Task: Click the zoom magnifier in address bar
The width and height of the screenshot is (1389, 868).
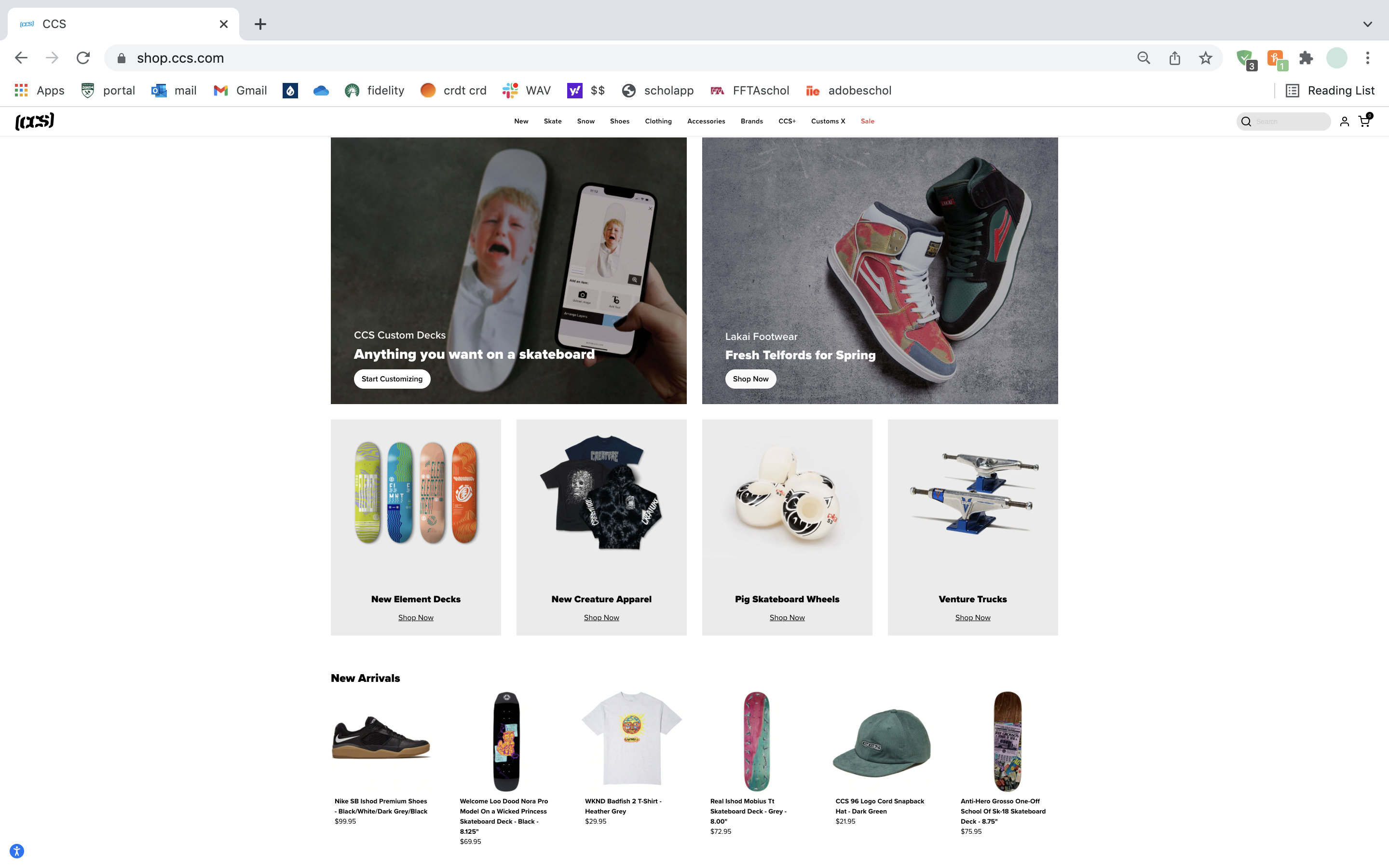Action: 1144,58
